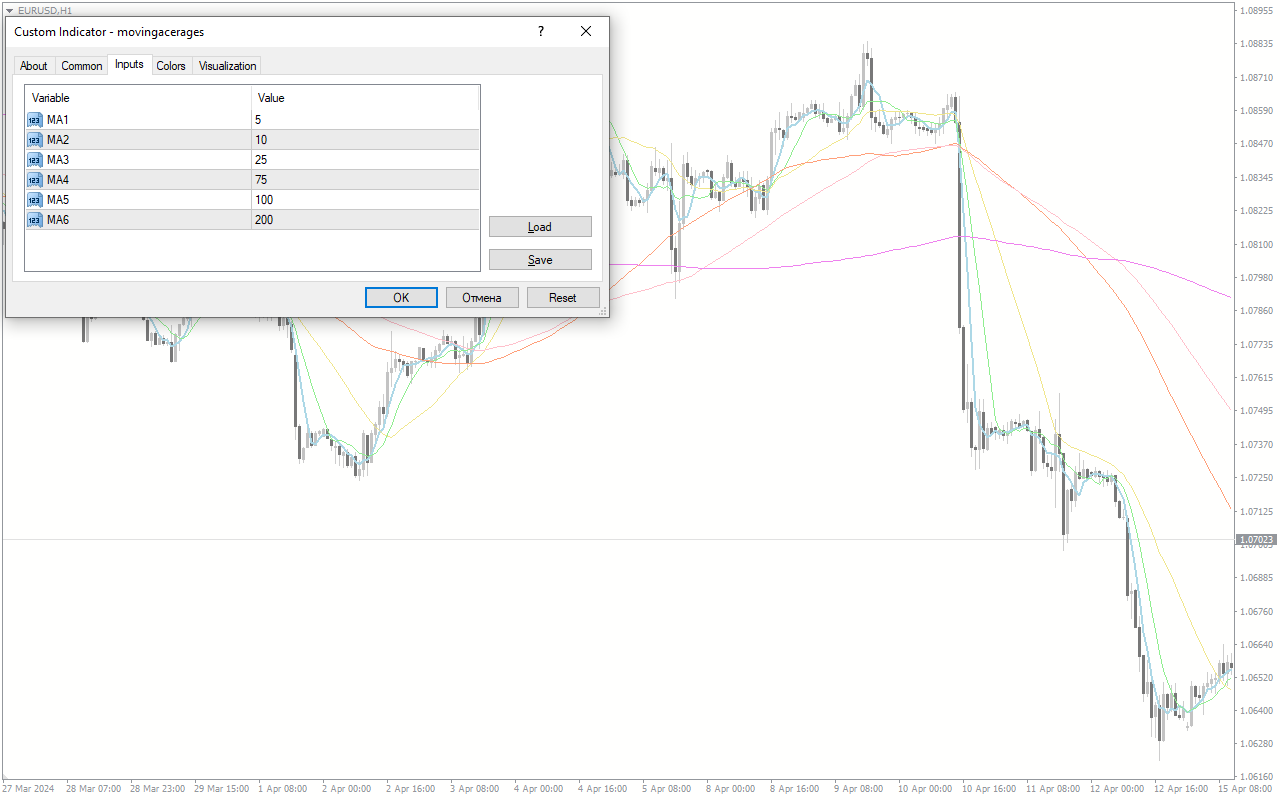1280x800 pixels.
Task: Click the Variable column header
Action: [138, 98]
